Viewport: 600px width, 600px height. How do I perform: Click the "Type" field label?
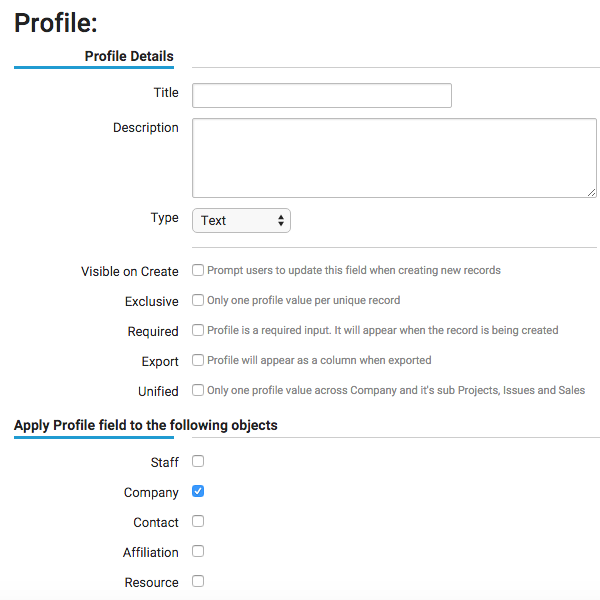point(164,218)
